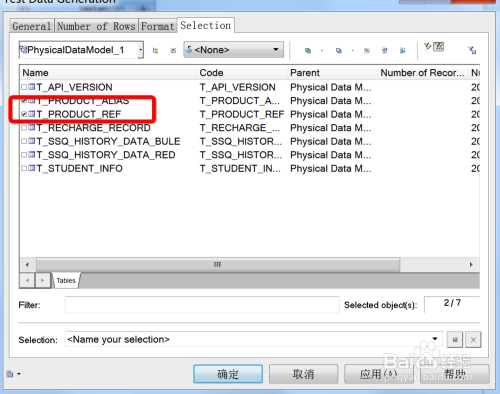The width and height of the screenshot is (500, 394).
Task: Click the 帮助 (Help) button
Action: (455, 374)
